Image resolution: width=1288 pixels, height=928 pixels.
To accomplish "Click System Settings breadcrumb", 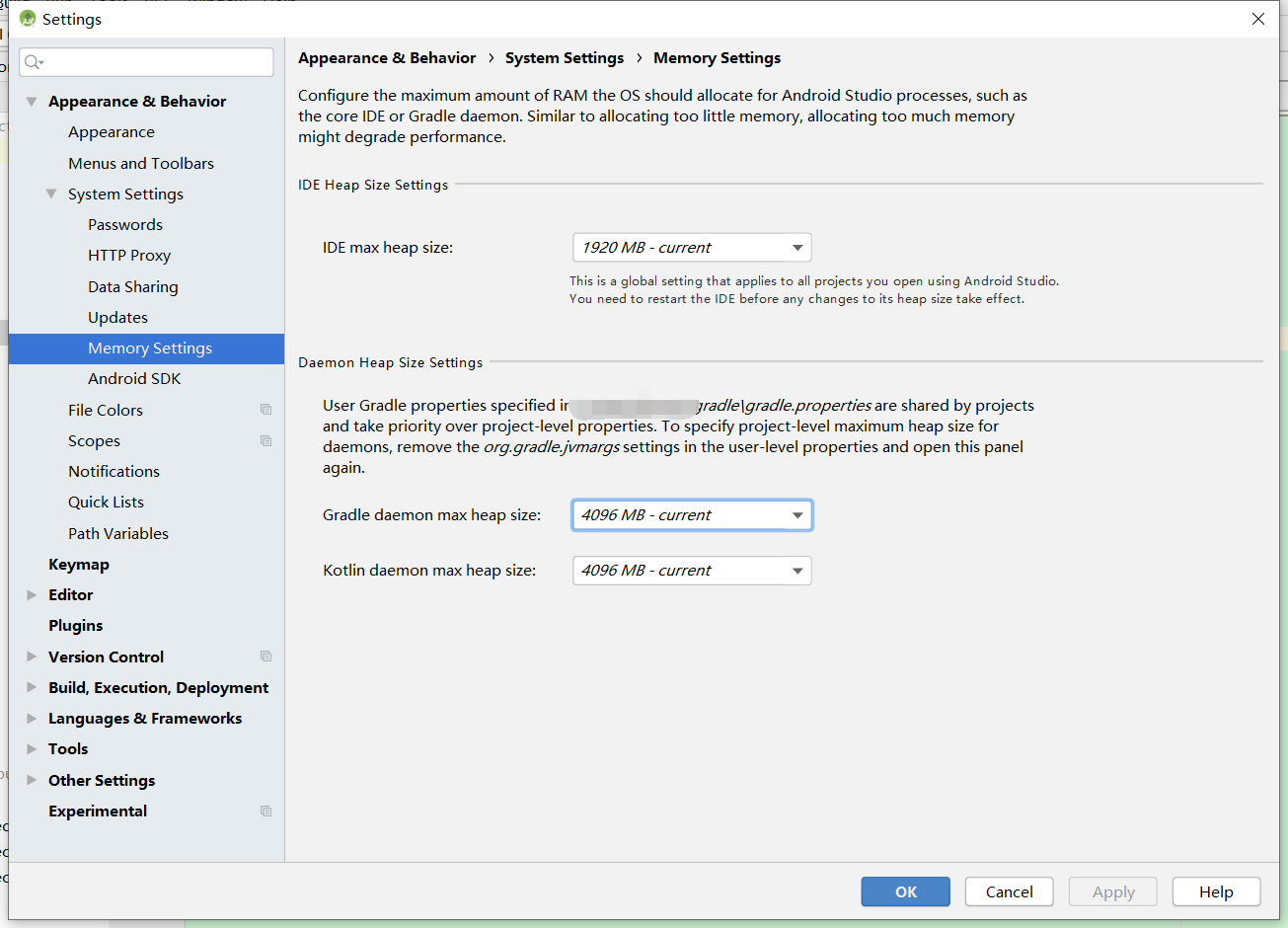I will 565,58.
